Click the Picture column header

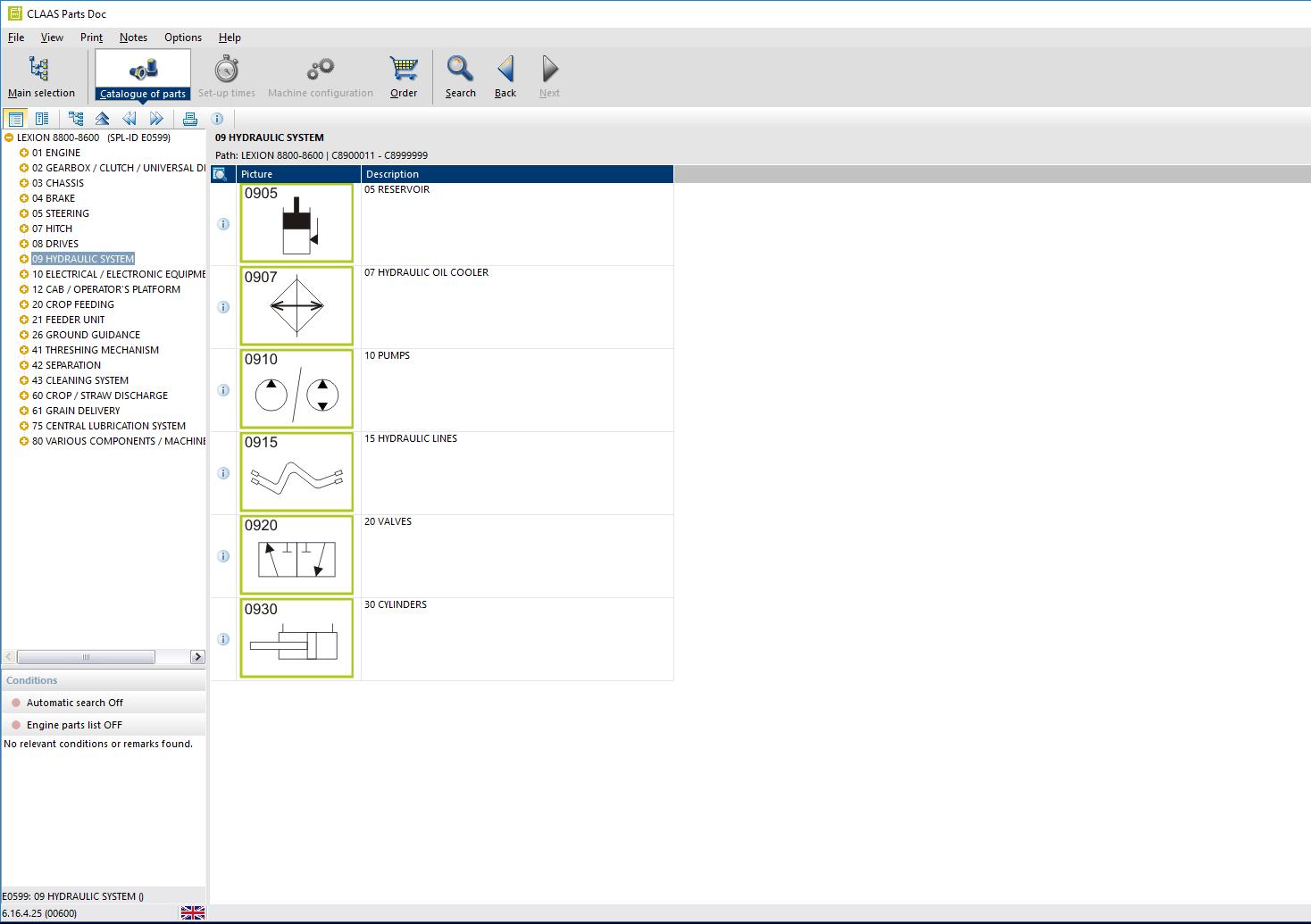[x=299, y=174]
